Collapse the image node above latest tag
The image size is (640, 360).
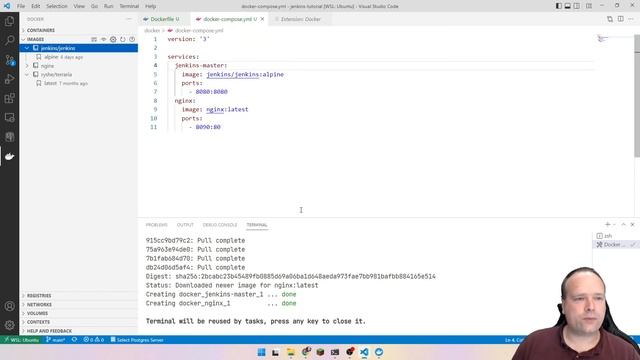[27, 75]
